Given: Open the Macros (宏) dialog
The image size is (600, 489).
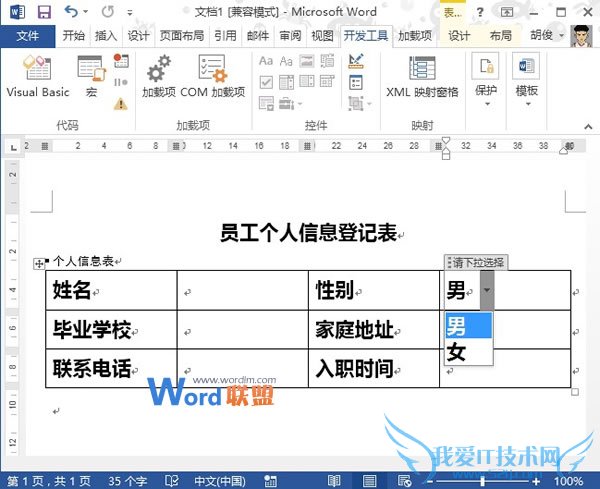Looking at the screenshot, I should point(92,76).
